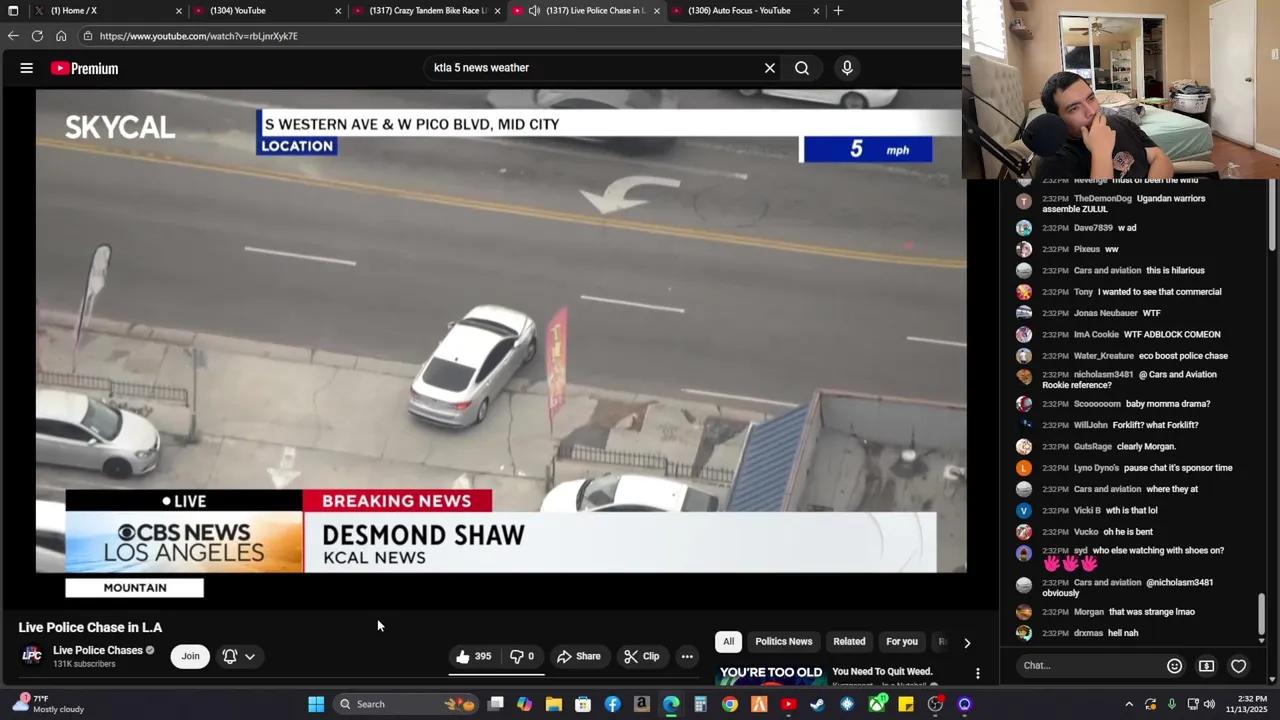Viewport: 1280px width, 720px height.
Task: Start voice search with microphone
Action: click(847, 68)
